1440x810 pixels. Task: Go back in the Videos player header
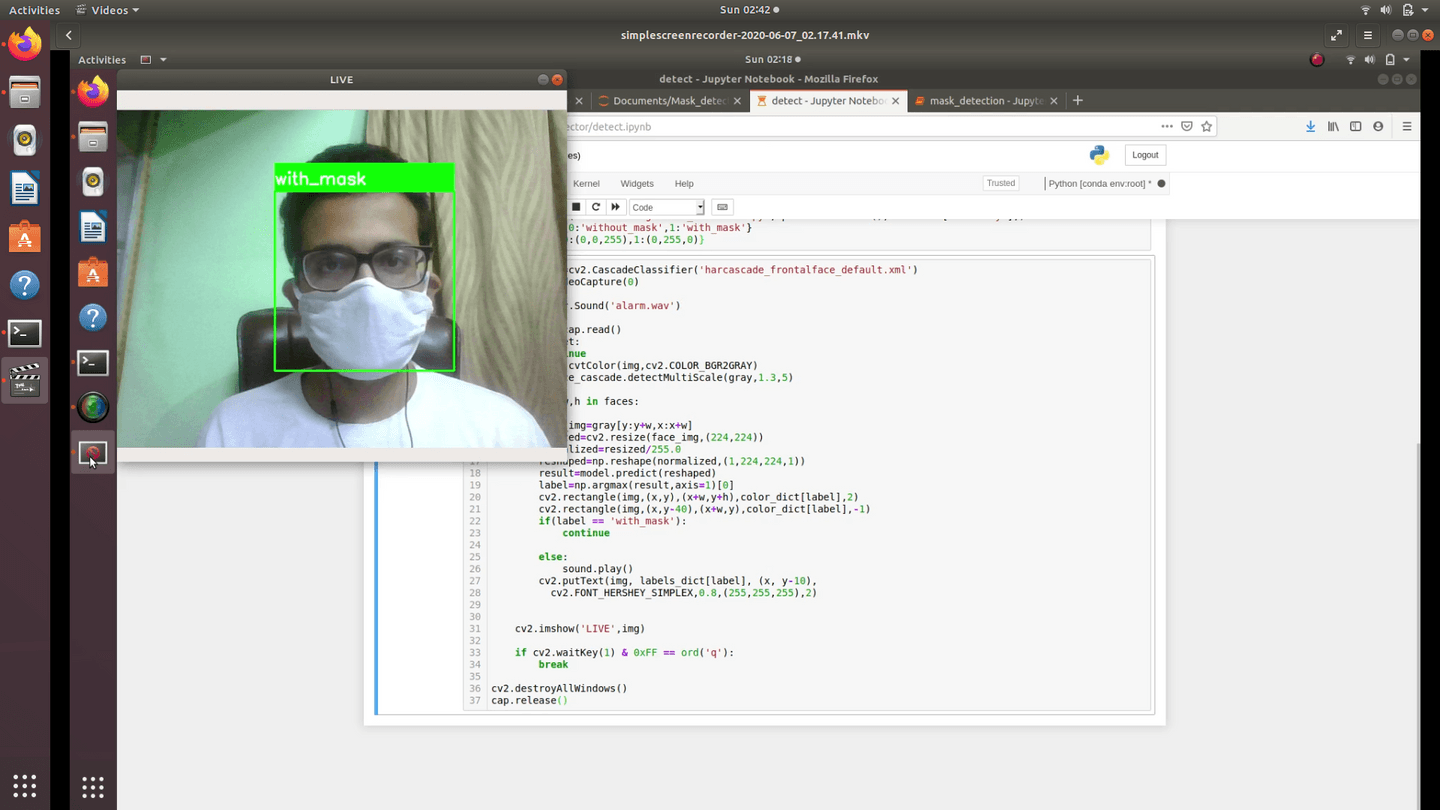[68, 35]
